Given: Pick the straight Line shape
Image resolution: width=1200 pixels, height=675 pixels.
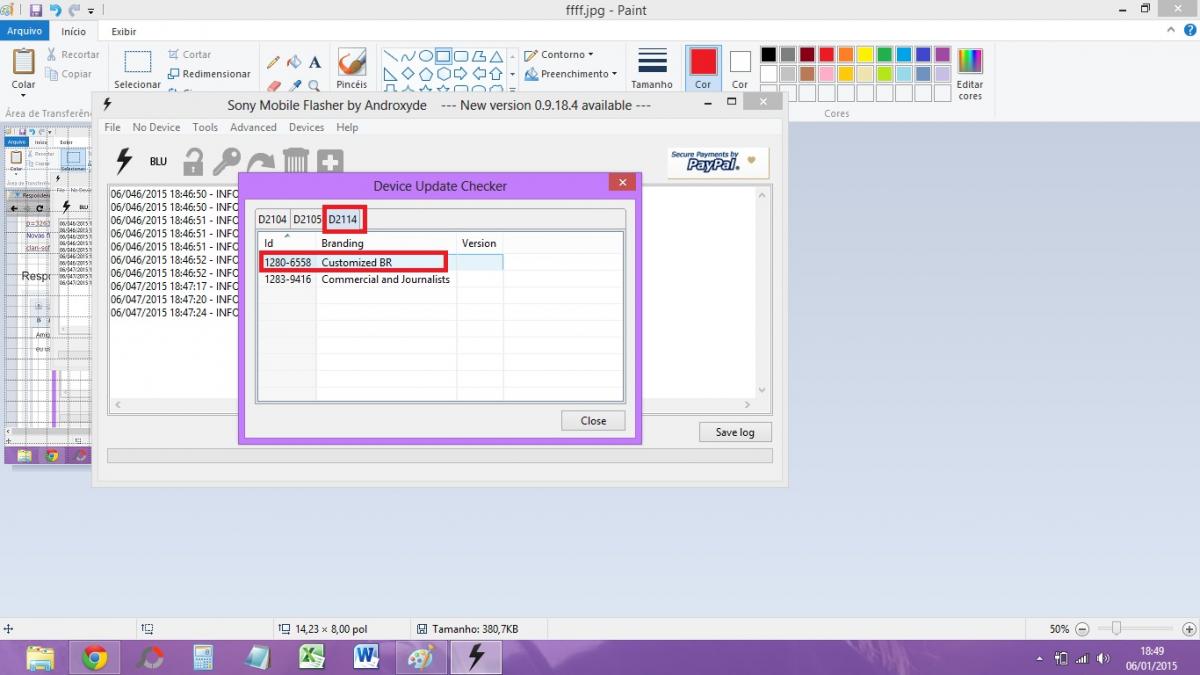Looking at the screenshot, I should coord(390,56).
